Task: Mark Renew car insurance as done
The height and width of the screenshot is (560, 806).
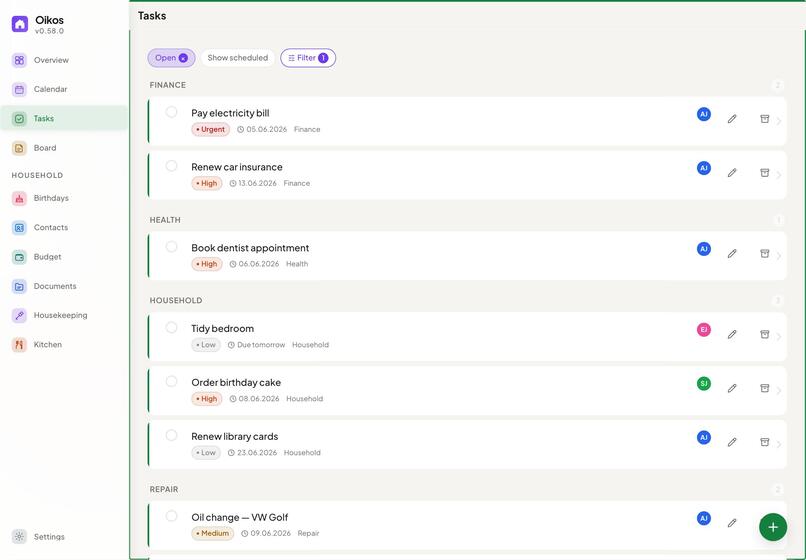Action: pos(172,166)
